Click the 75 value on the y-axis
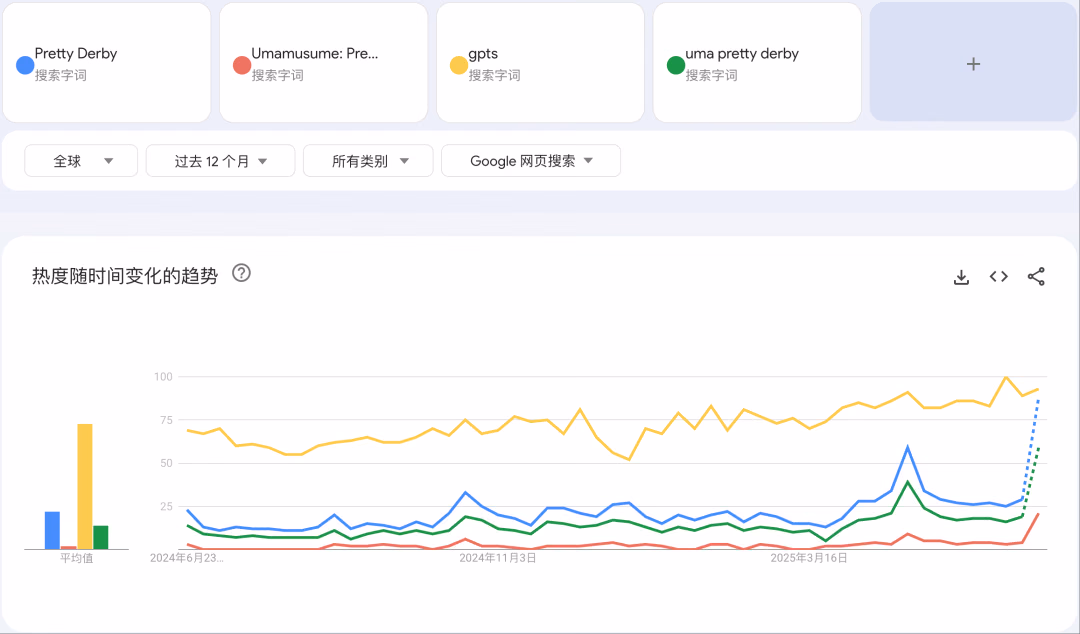 click(166, 420)
